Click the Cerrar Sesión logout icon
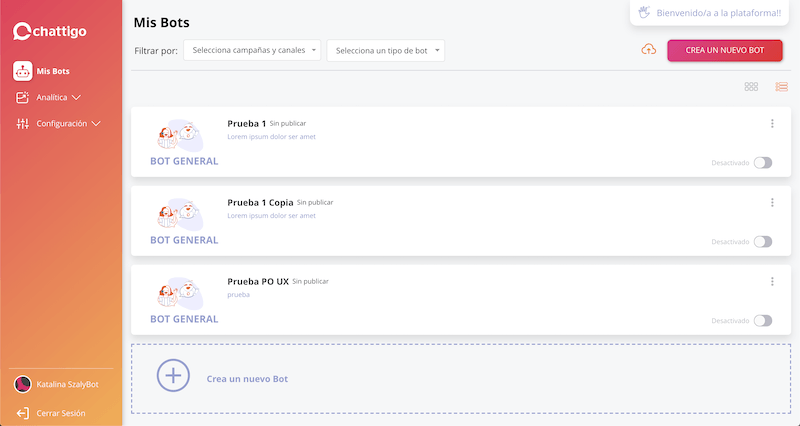The image size is (800, 426). (x=22, y=413)
